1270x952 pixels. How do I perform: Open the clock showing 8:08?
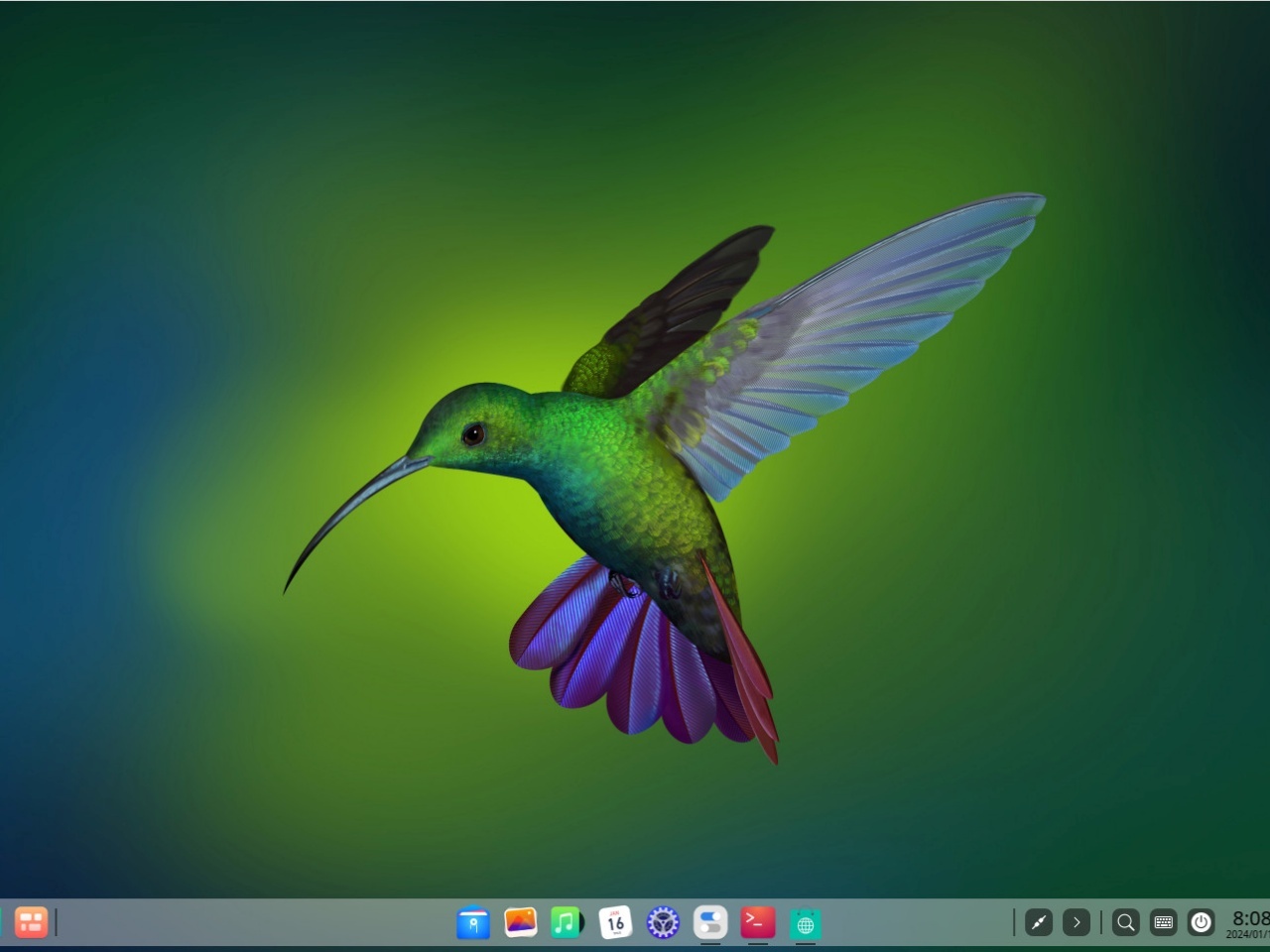coord(1248,923)
